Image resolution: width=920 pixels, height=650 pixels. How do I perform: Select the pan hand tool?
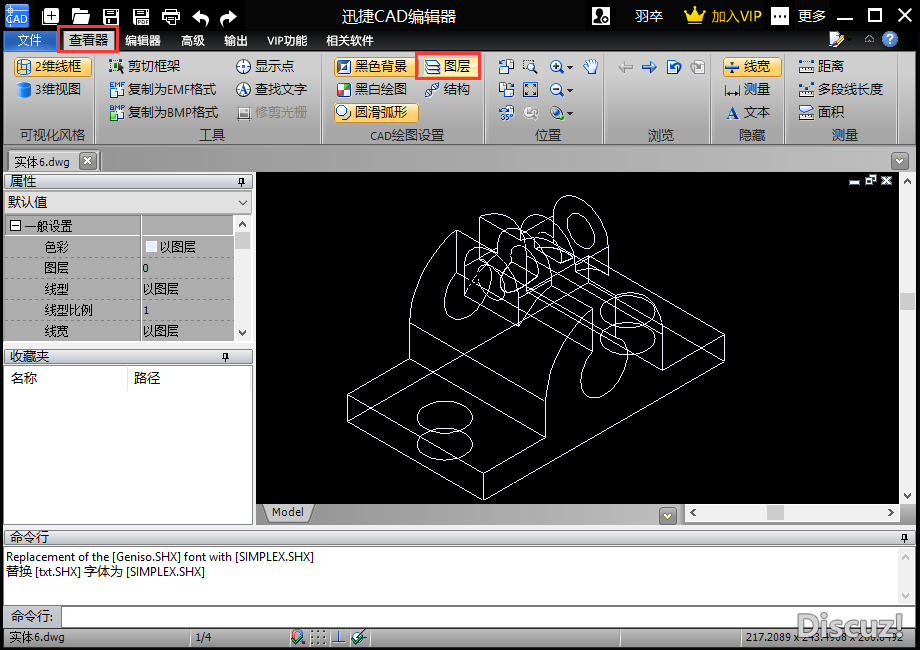[x=591, y=67]
